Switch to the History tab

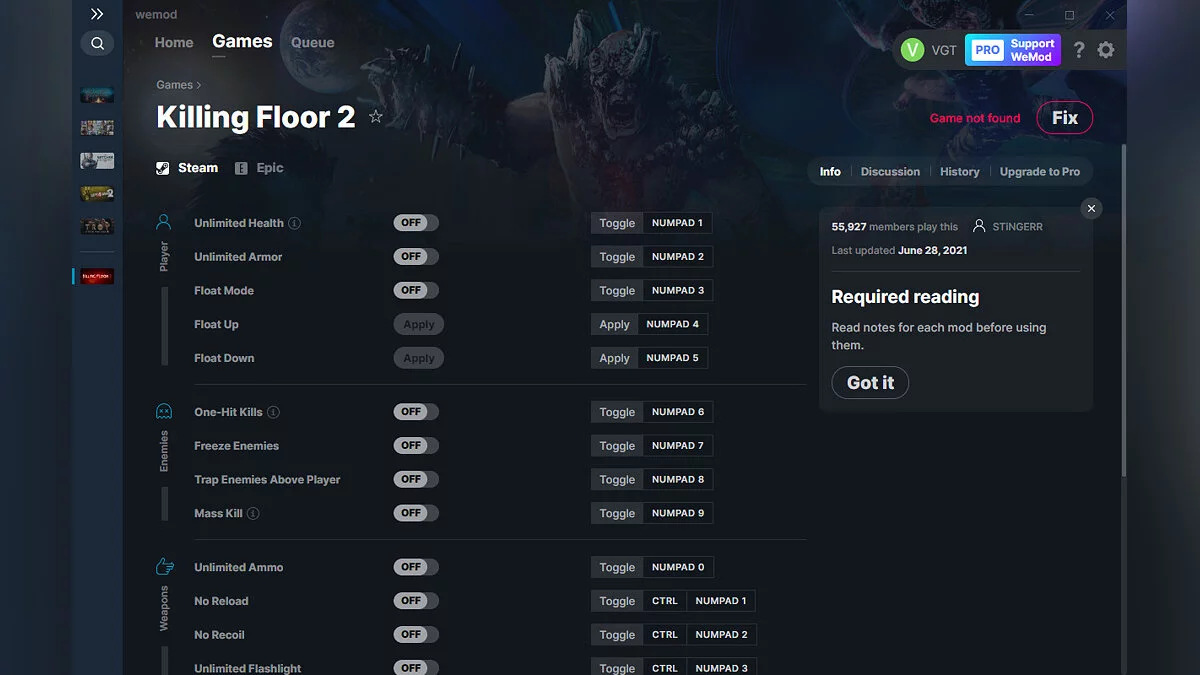coord(960,172)
